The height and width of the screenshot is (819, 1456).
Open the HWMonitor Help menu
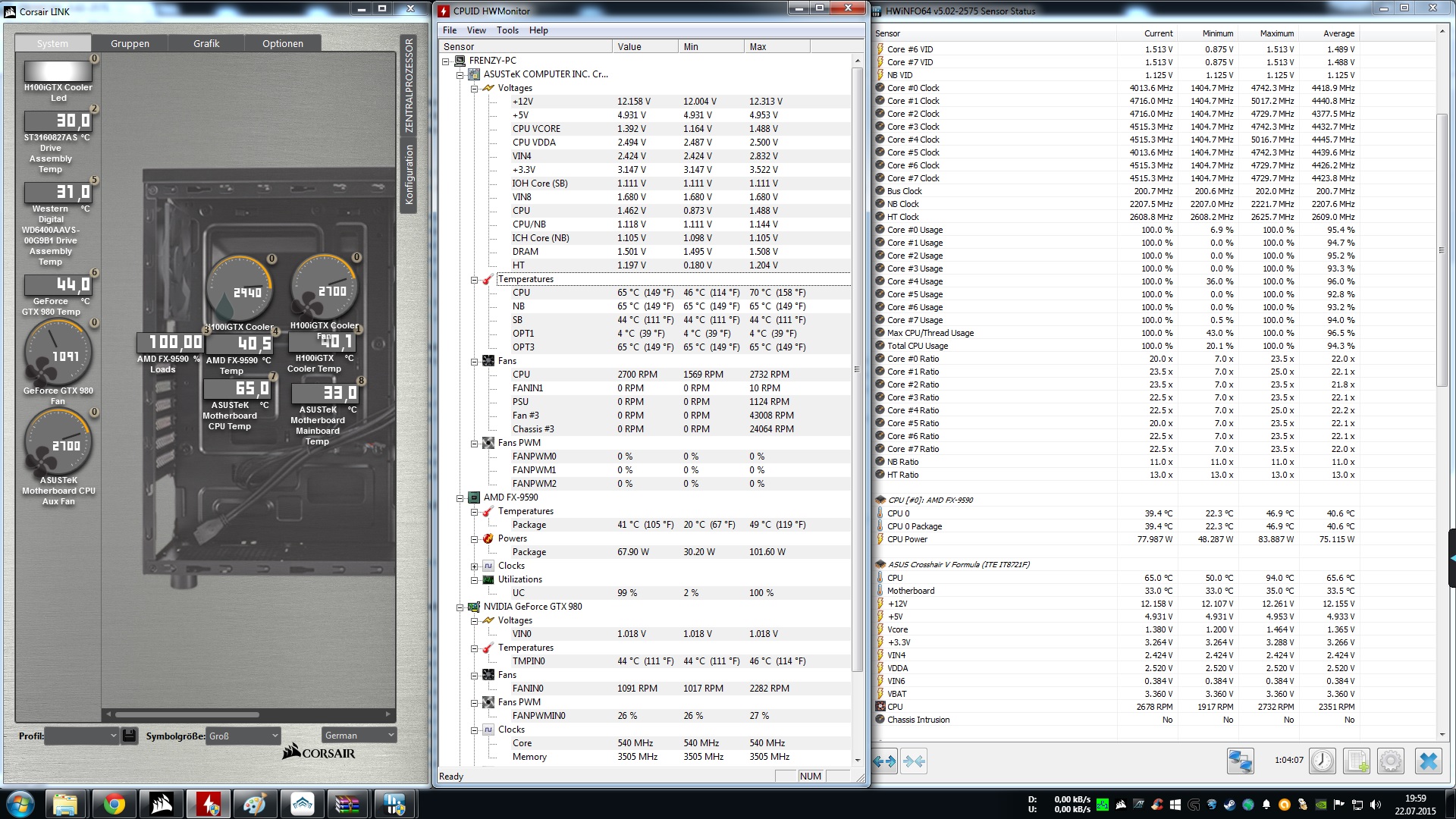[538, 30]
